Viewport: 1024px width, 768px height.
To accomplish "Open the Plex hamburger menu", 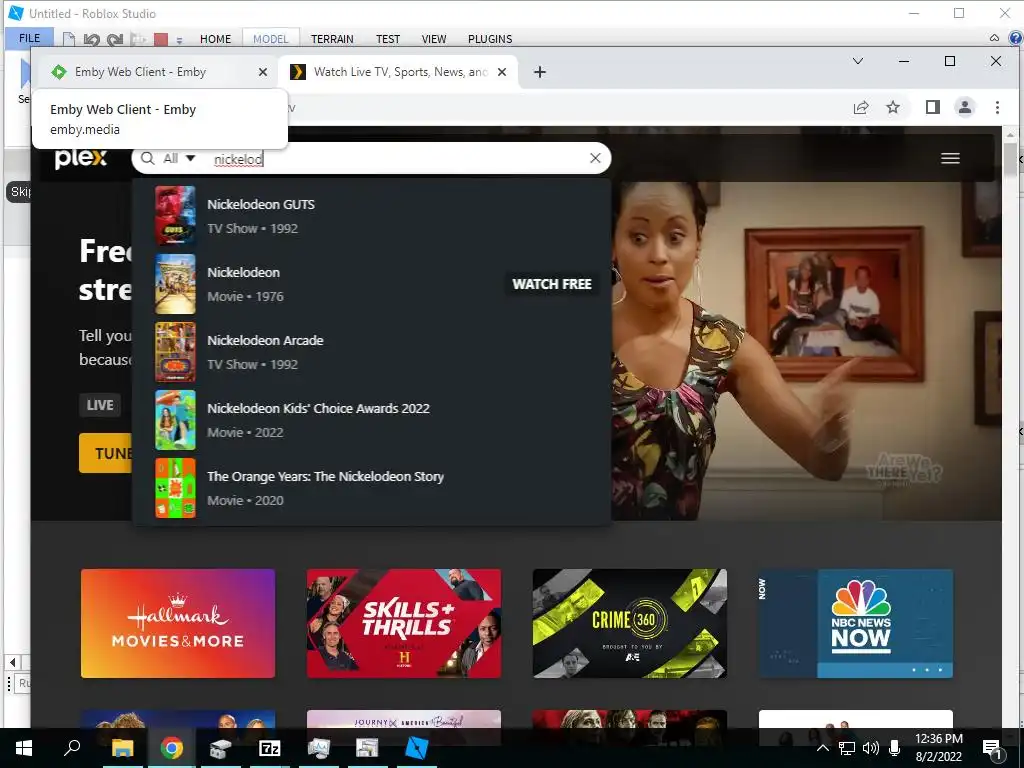I will [x=950, y=158].
